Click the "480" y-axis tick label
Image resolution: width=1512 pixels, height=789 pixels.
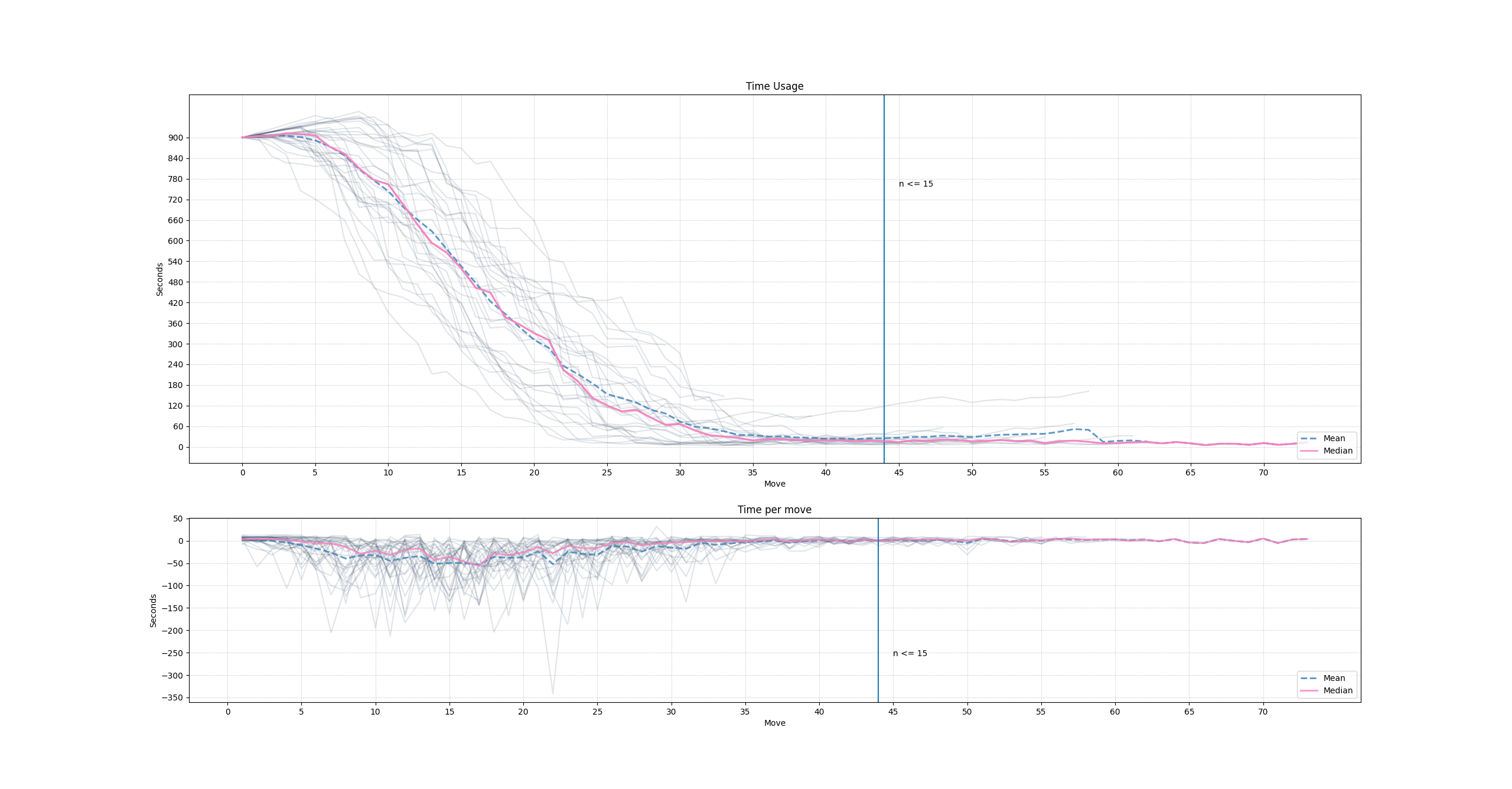click(x=175, y=282)
